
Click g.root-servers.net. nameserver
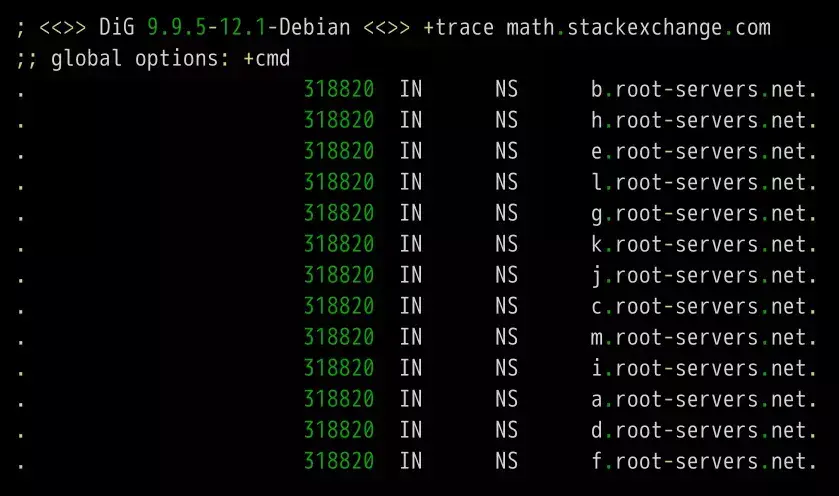pos(704,213)
